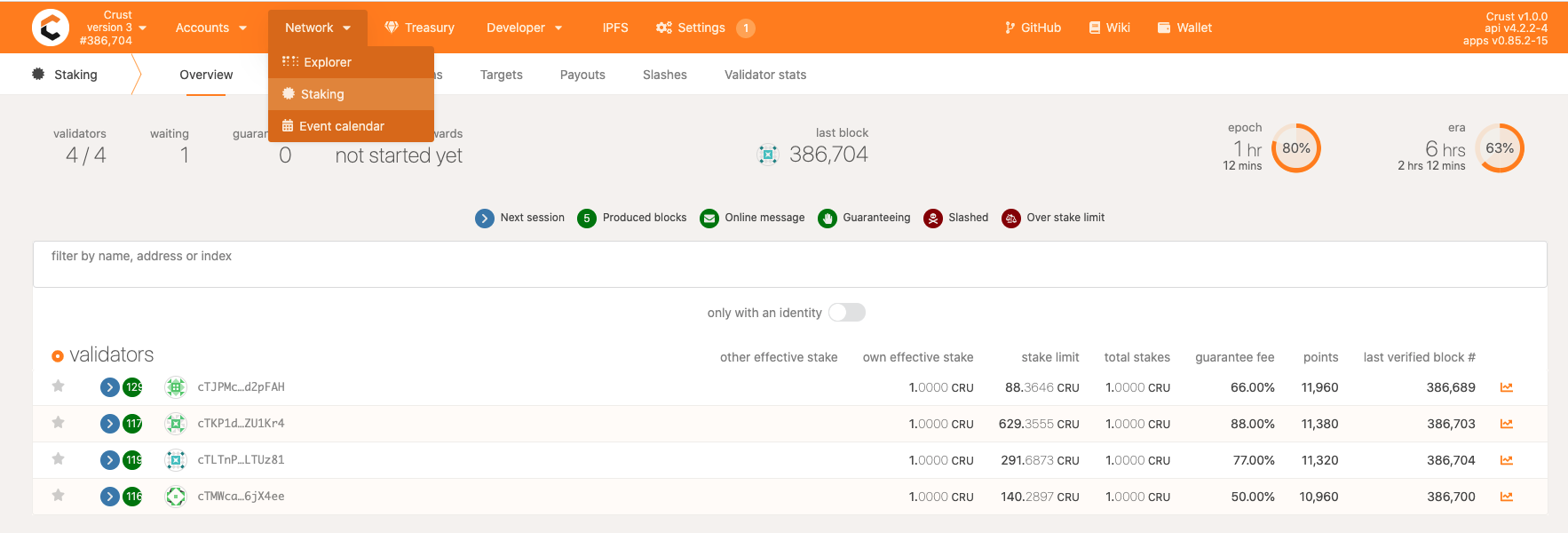Click the Staking gear icon in the breadcrumb

[38, 75]
